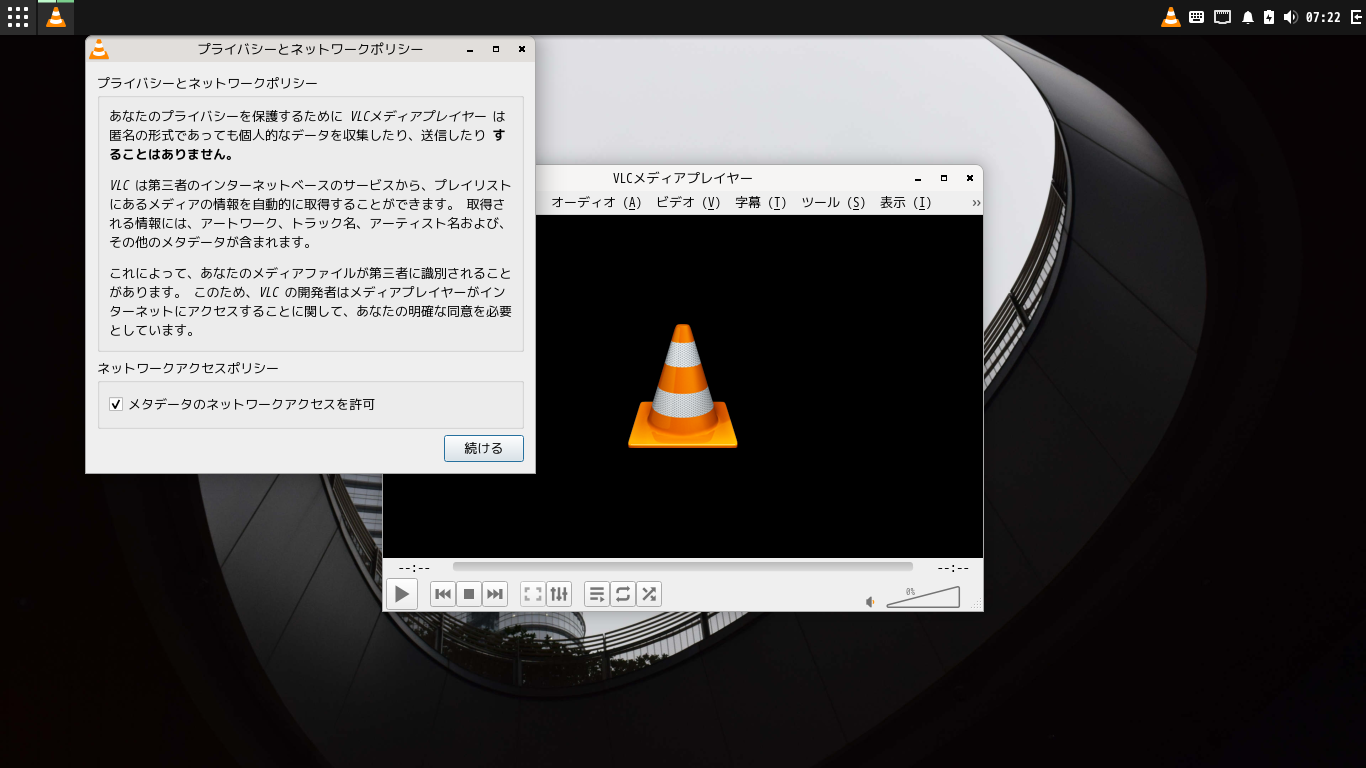This screenshot has height=768, width=1366.
Task: Start playback with the VLC play button
Action: (402, 594)
